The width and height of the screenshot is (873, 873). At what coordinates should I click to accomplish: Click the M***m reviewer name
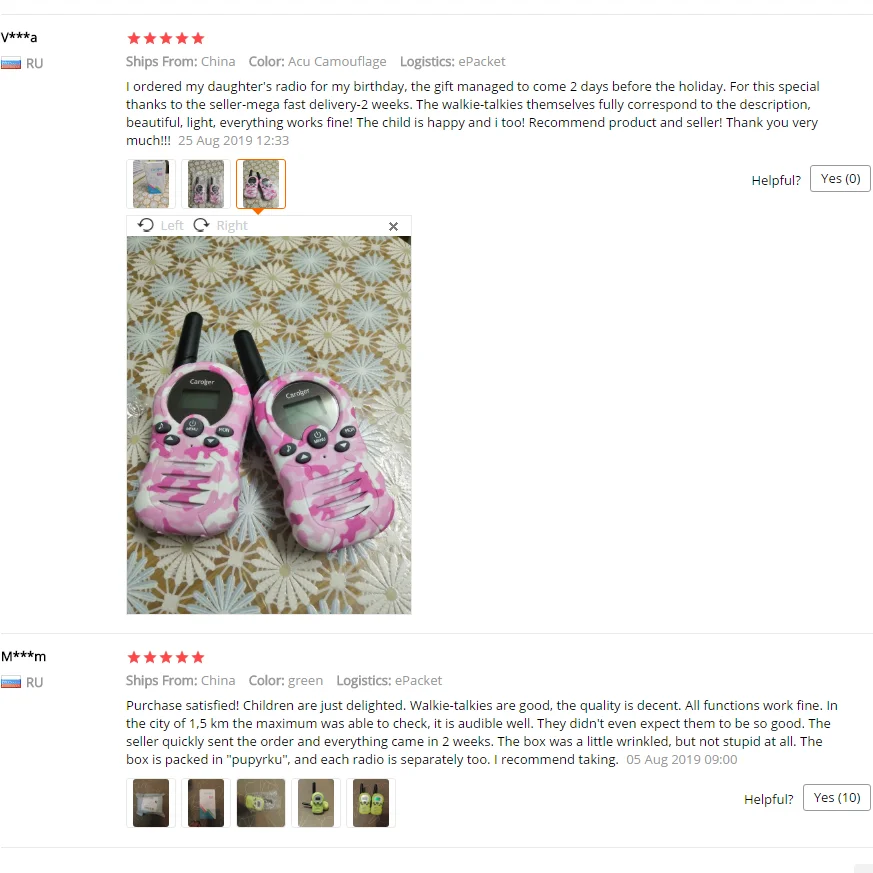[x=23, y=656]
